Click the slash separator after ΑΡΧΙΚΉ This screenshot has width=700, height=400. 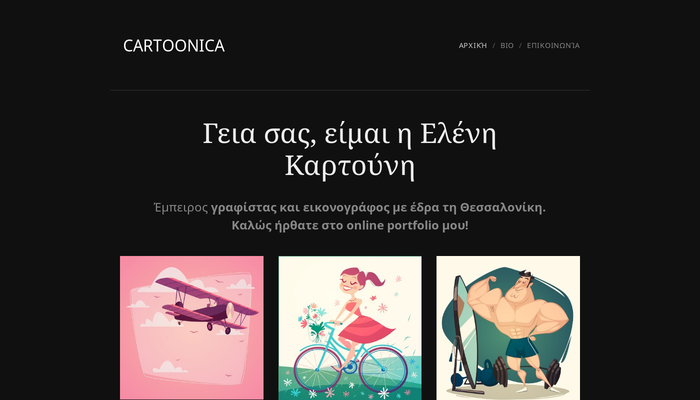pyautogui.click(x=494, y=46)
